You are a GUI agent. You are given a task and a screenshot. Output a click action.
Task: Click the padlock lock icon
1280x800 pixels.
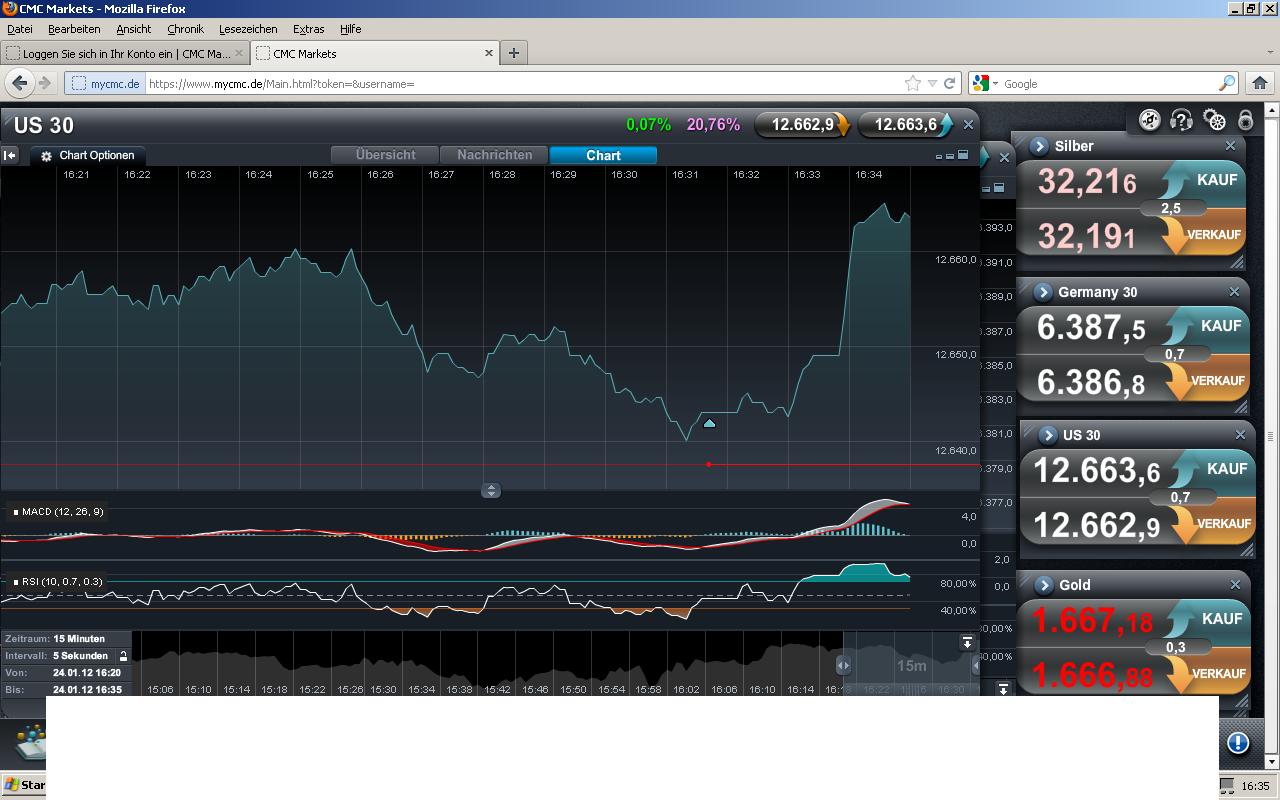click(x=1245, y=120)
